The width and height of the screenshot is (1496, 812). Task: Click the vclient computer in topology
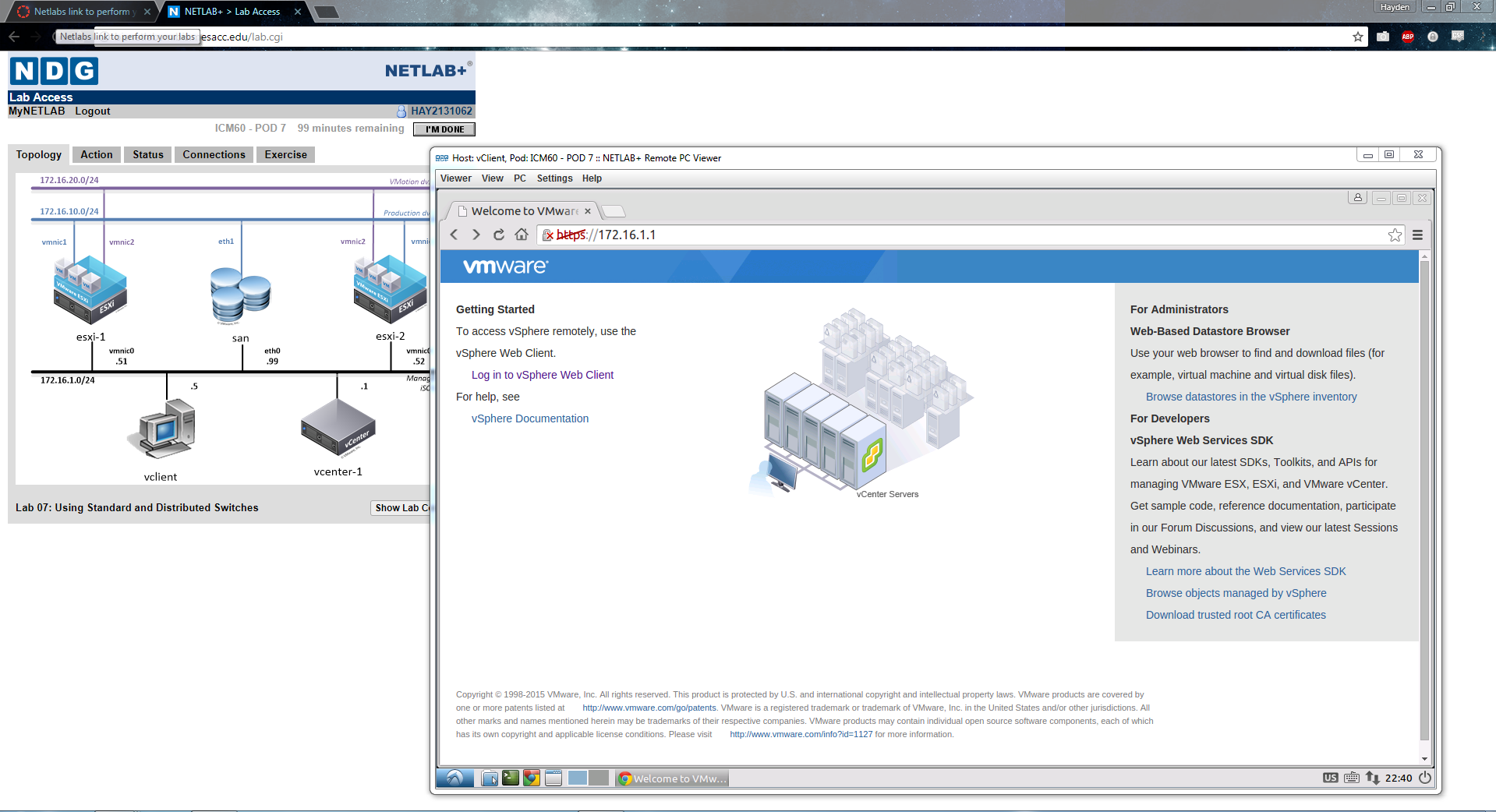161,429
